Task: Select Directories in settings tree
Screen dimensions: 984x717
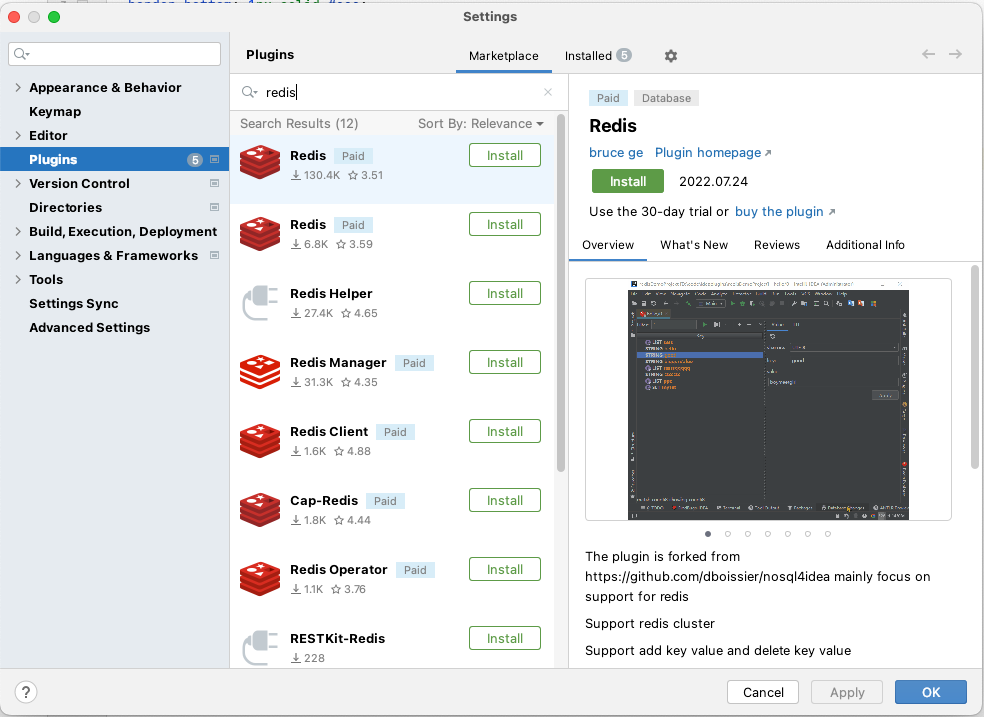Action: 65,207
